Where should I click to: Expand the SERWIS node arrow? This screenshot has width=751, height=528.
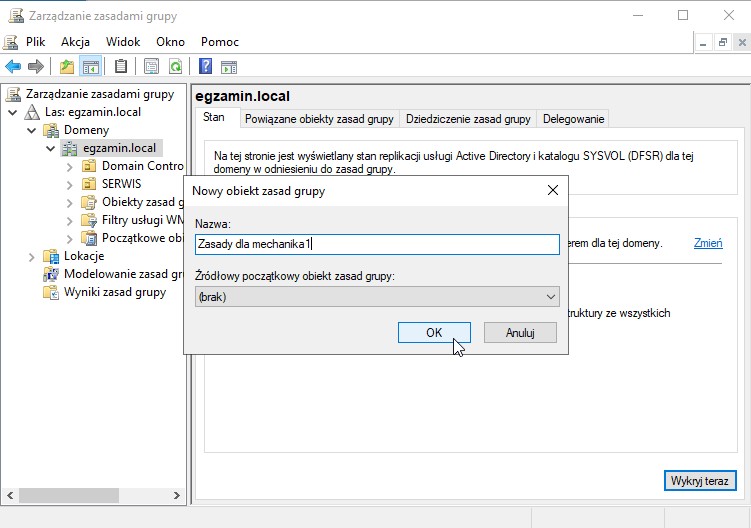(x=69, y=184)
